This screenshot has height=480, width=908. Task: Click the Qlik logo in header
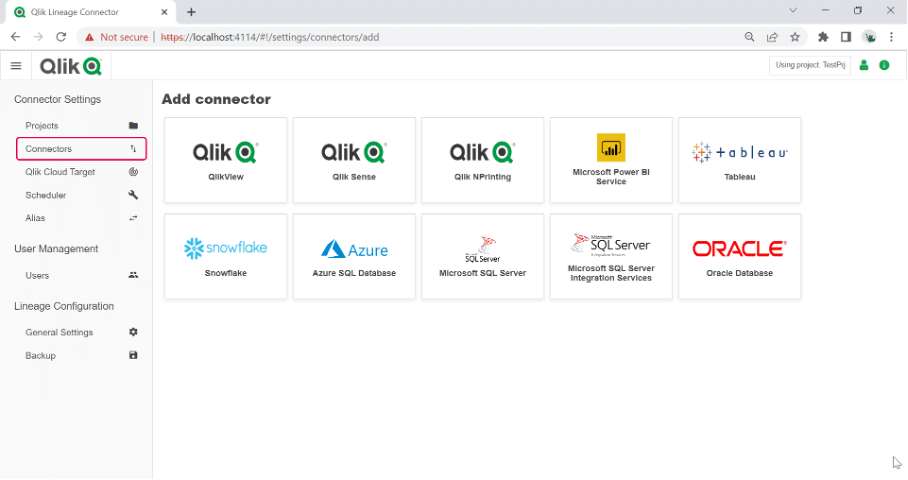pos(71,66)
